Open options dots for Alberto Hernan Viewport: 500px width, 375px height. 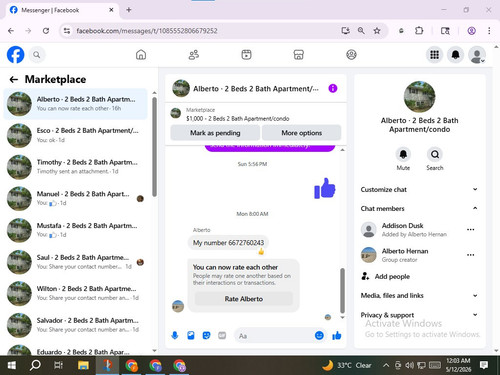470,255
